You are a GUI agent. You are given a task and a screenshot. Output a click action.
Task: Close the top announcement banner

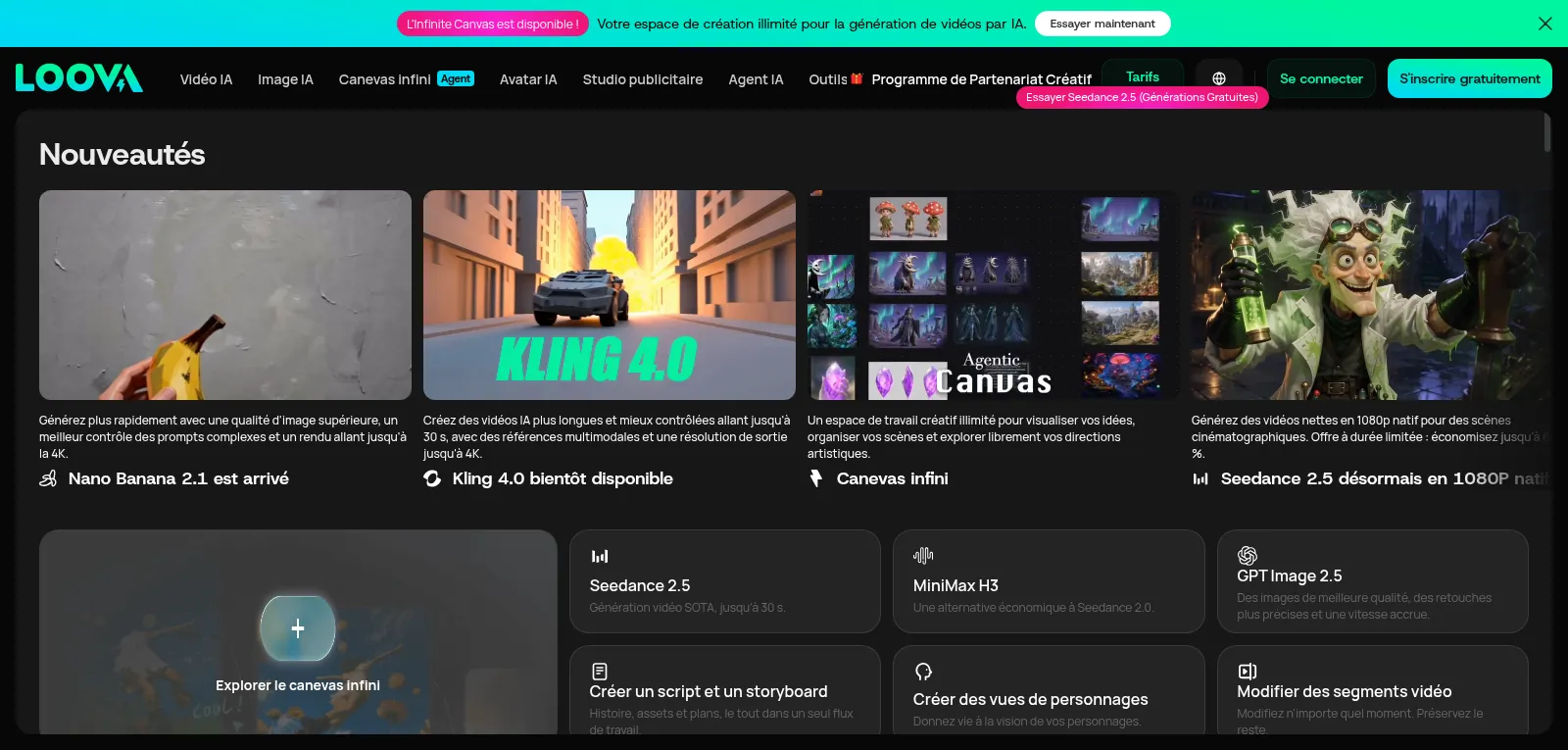coord(1545,24)
